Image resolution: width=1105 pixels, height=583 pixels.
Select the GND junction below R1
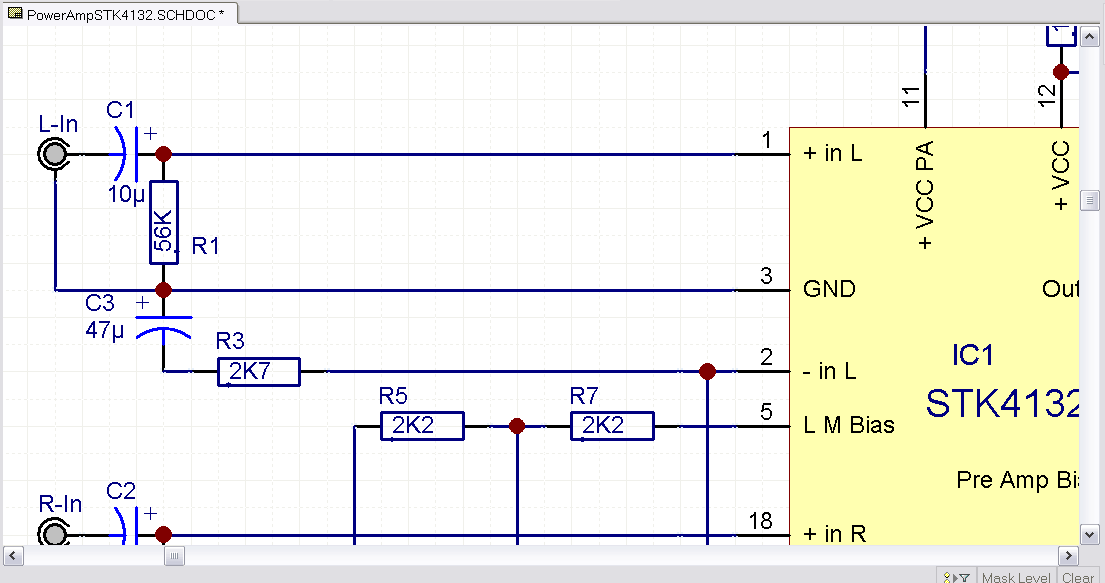coord(163,290)
